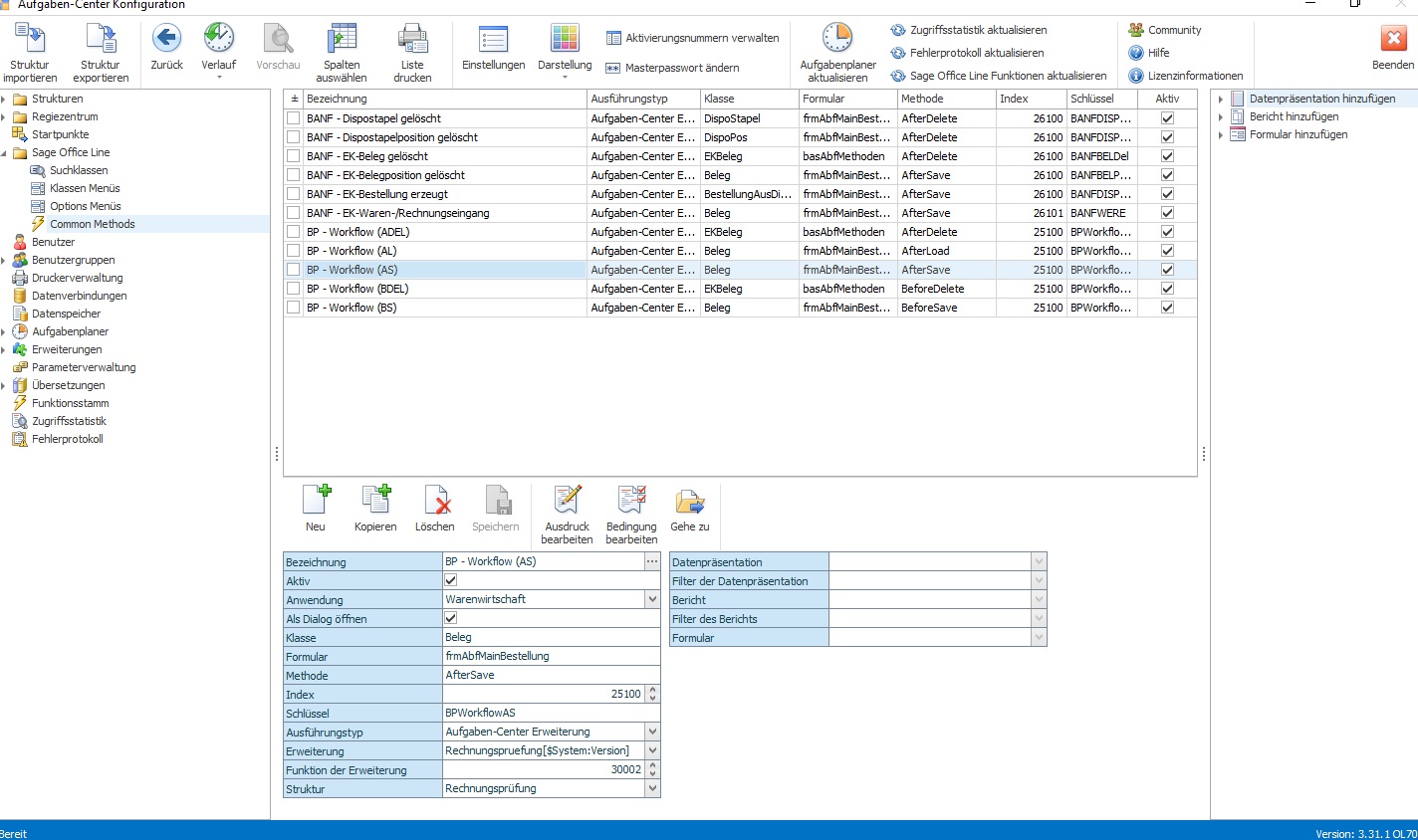The image size is (1418, 840).
Task: Expand the Strukturen tree node
Action: click(4, 99)
